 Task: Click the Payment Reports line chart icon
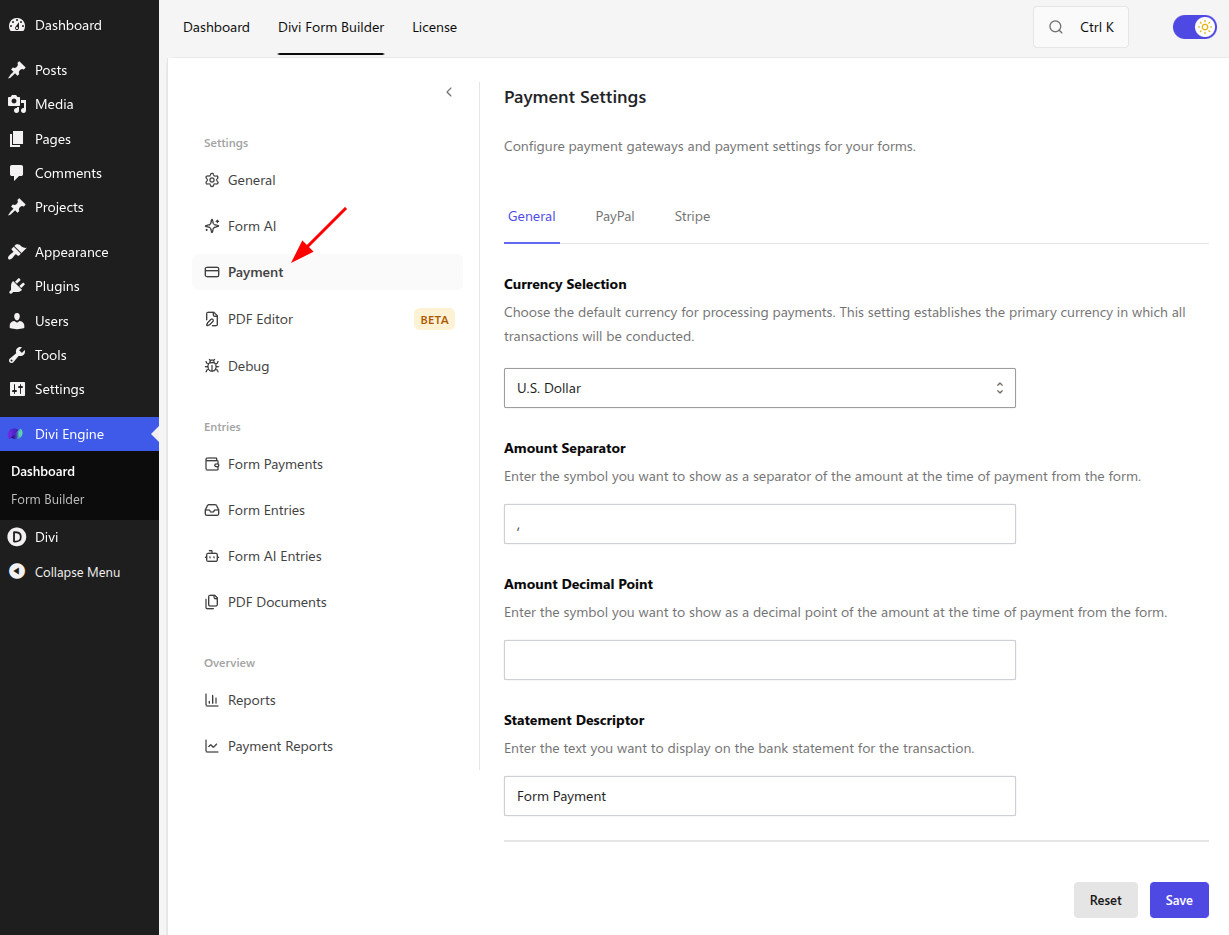pyautogui.click(x=212, y=746)
